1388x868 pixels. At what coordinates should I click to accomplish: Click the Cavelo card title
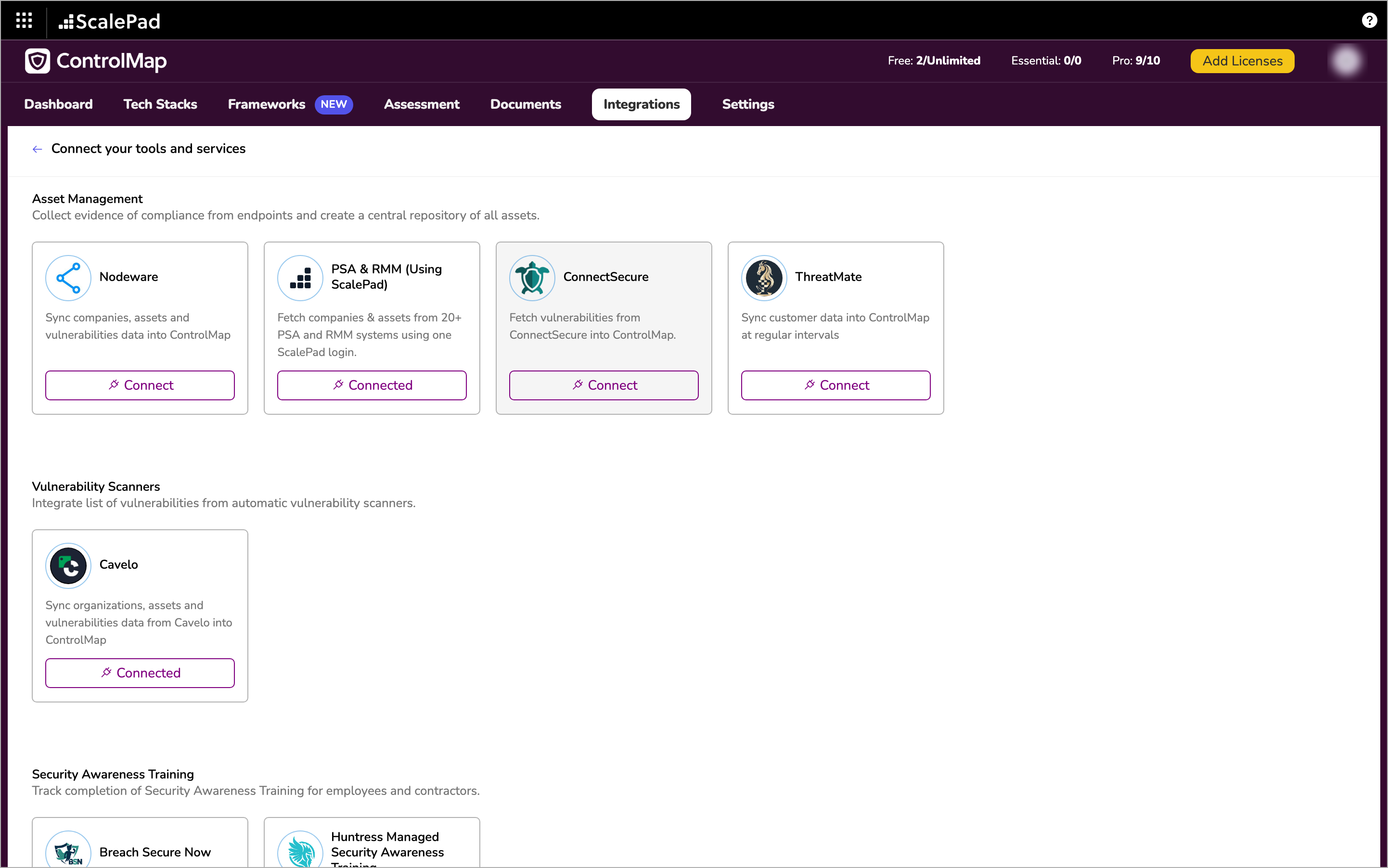119,564
